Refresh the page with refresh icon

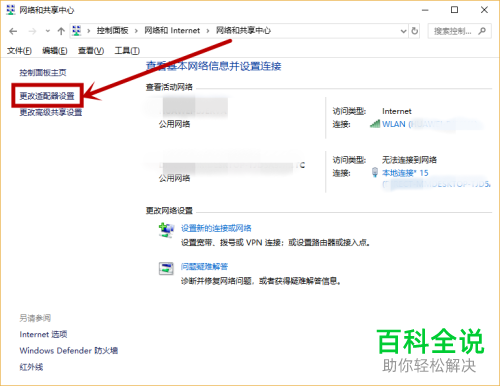tap(414, 31)
